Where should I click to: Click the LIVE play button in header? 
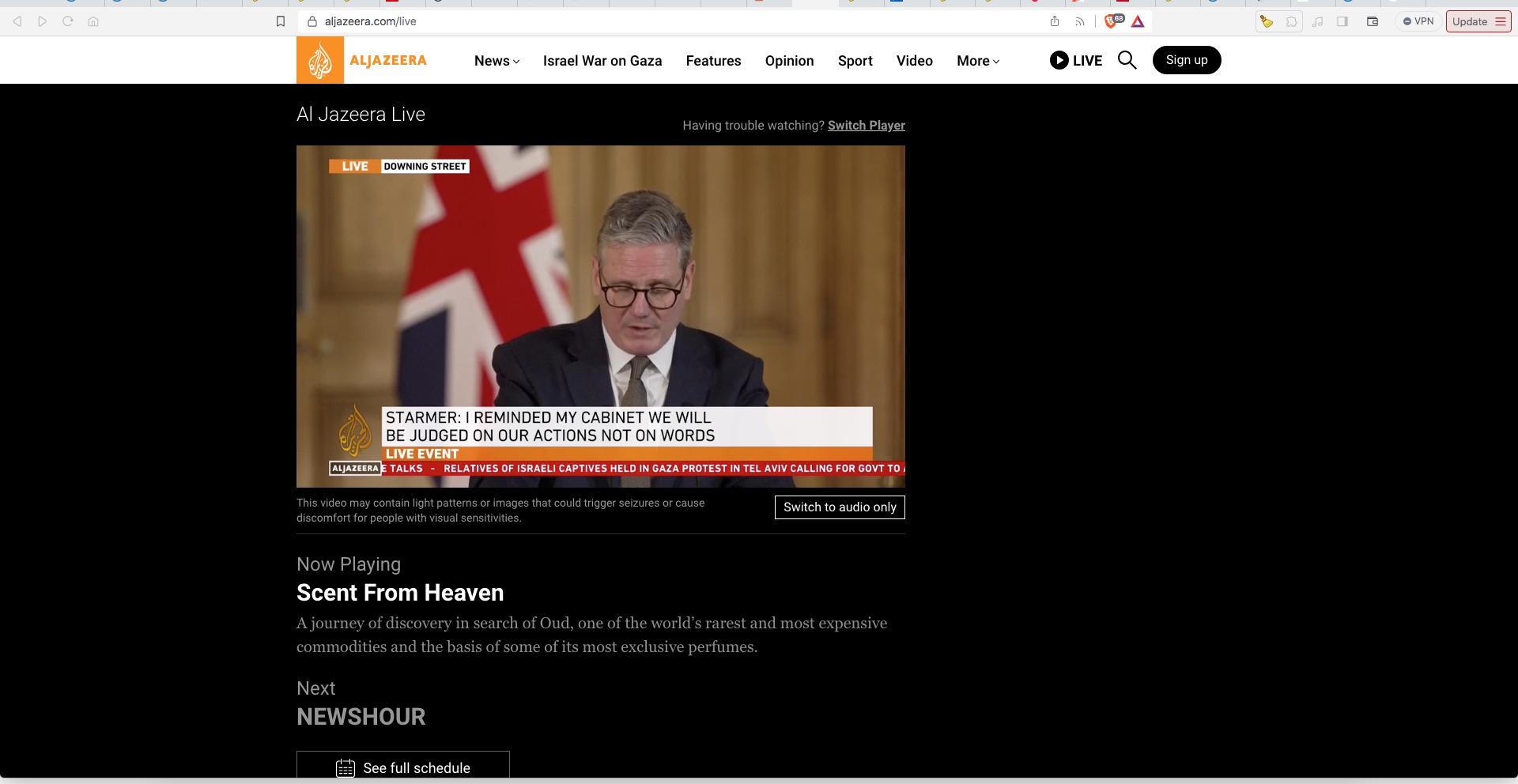(1076, 60)
